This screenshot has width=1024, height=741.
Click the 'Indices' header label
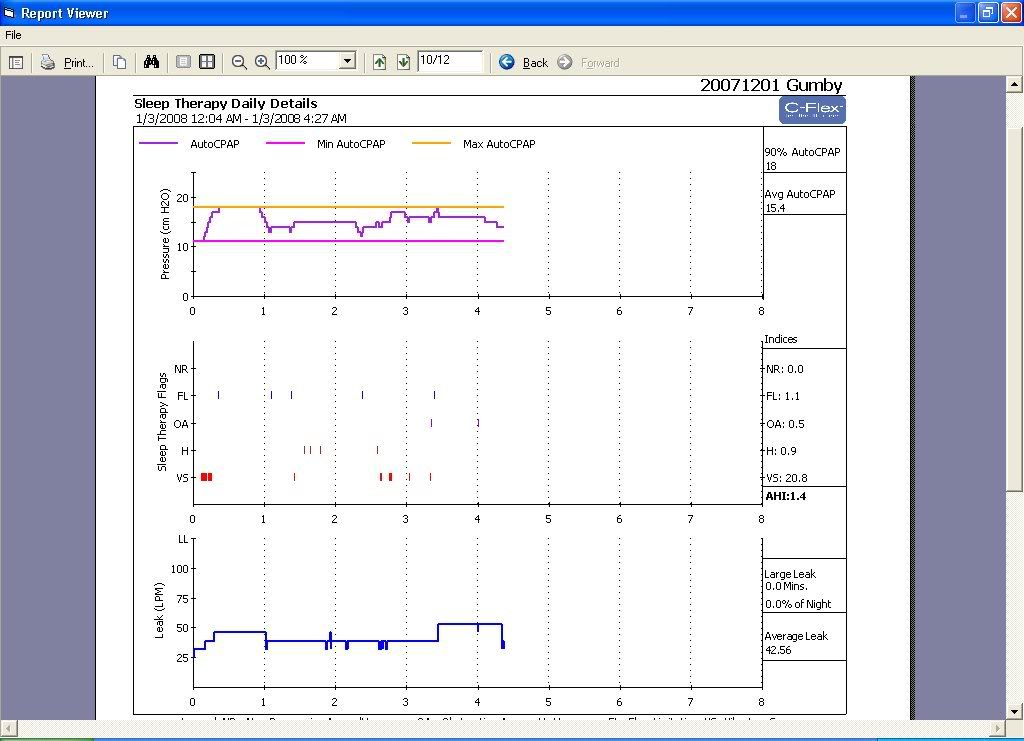pos(781,339)
